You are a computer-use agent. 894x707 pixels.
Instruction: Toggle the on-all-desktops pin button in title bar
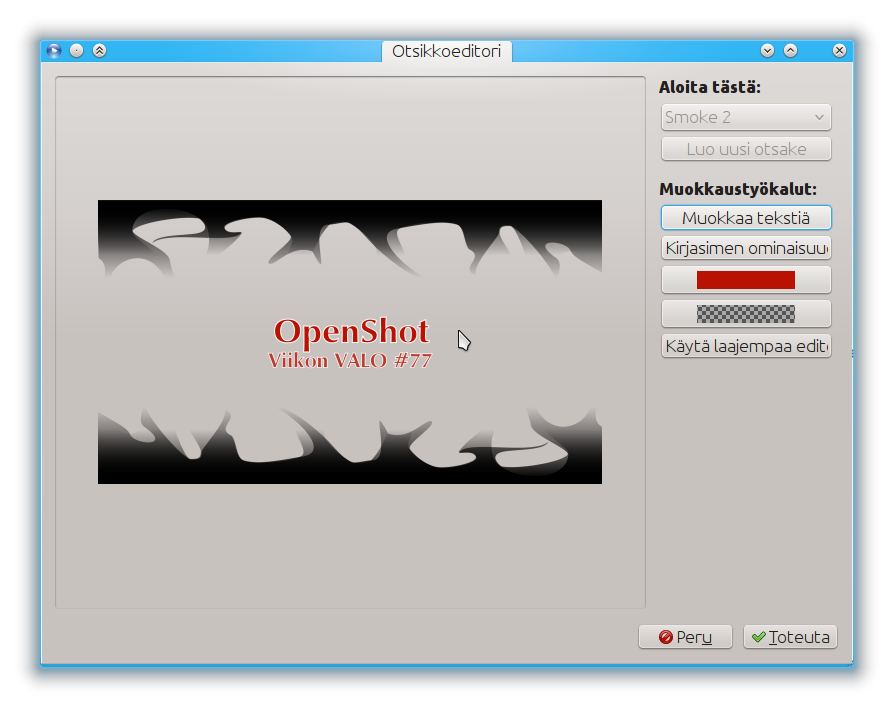click(x=76, y=51)
